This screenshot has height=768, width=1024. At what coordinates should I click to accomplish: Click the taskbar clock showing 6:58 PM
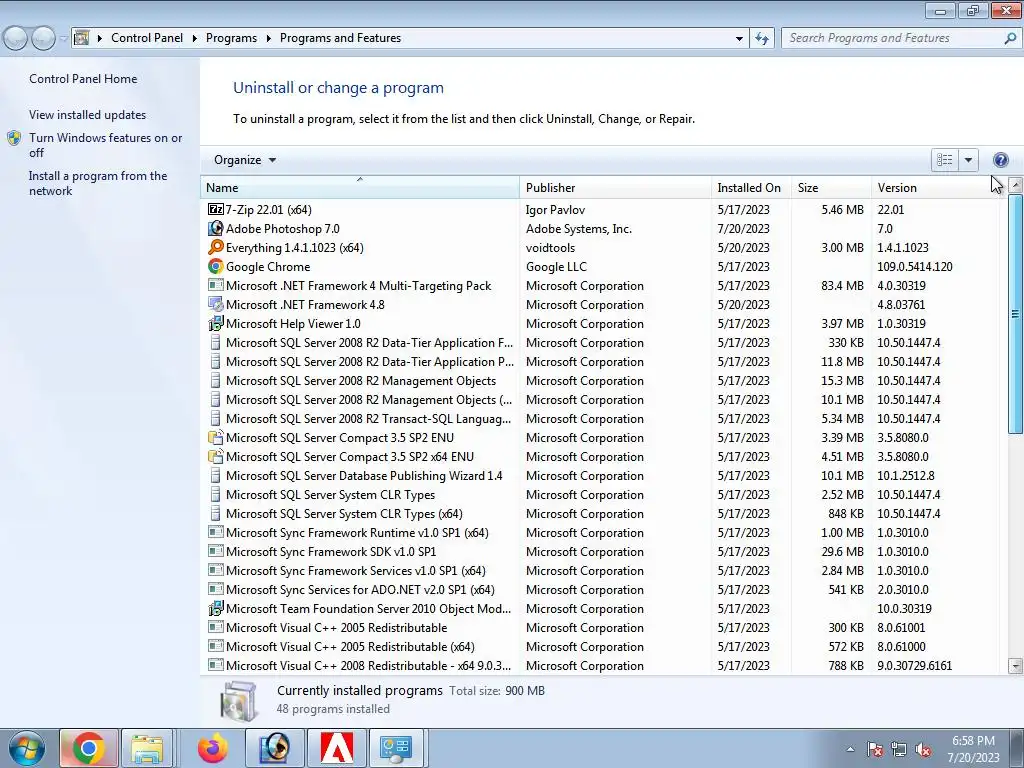(973, 748)
